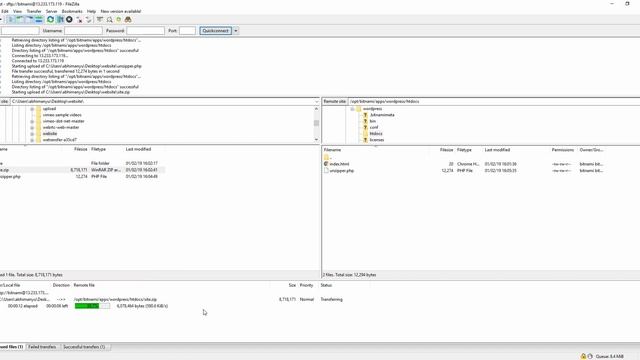Open the local site path dropdown

(x=317, y=101)
